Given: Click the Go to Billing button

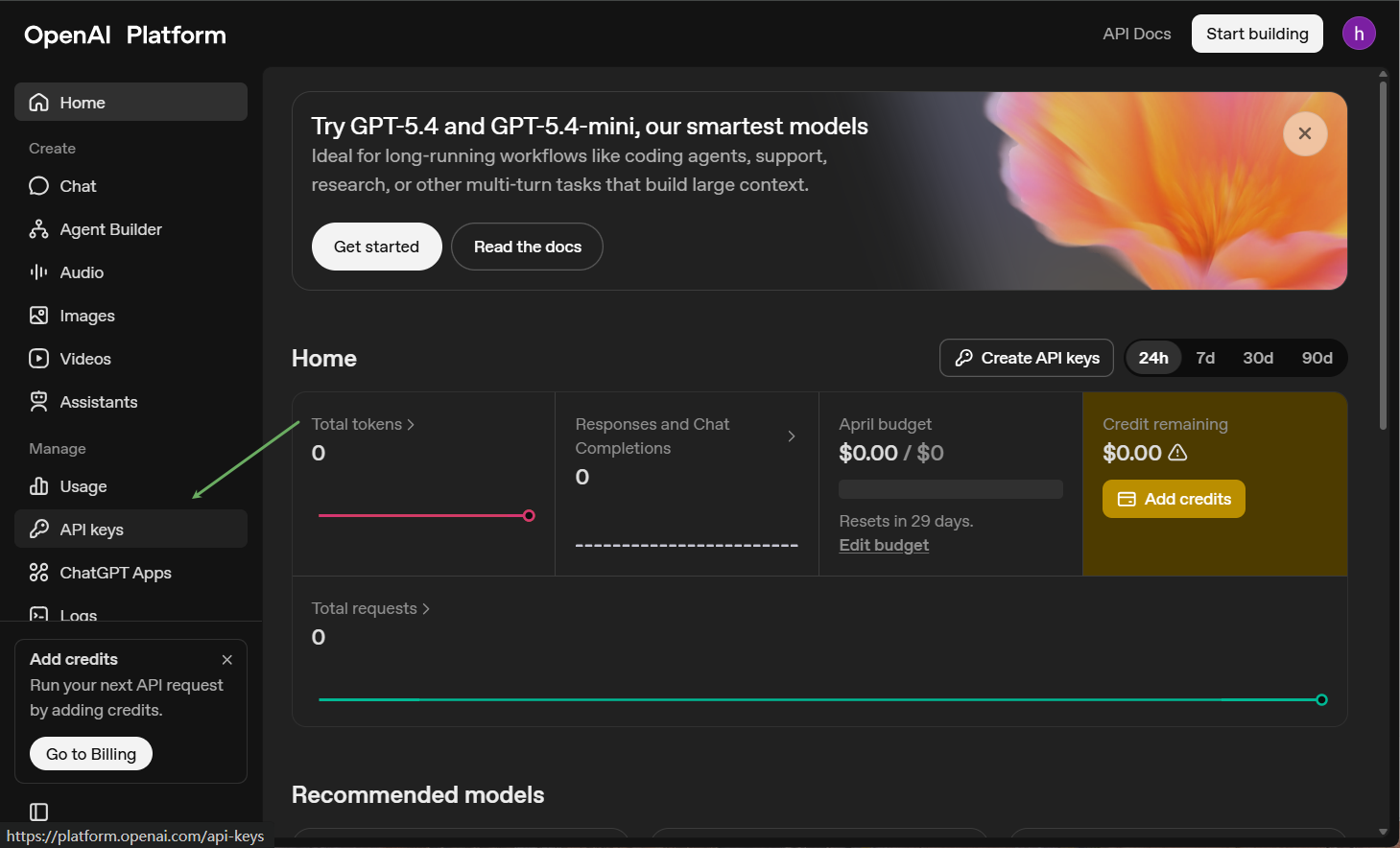Looking at the screenshot, I should [91, 754].
